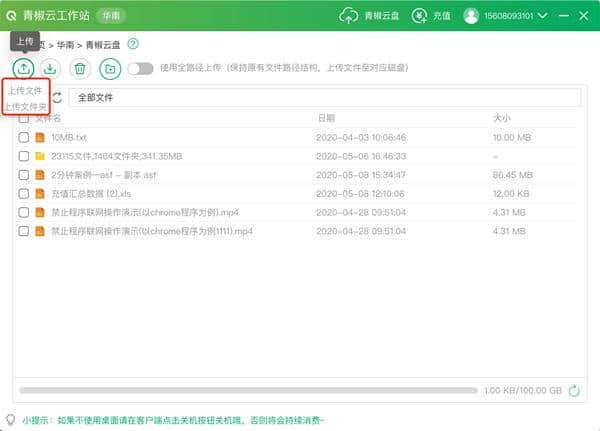Click the refresh icon beside the path field
This screenshot has width=600, height=431.
point(57,98)
